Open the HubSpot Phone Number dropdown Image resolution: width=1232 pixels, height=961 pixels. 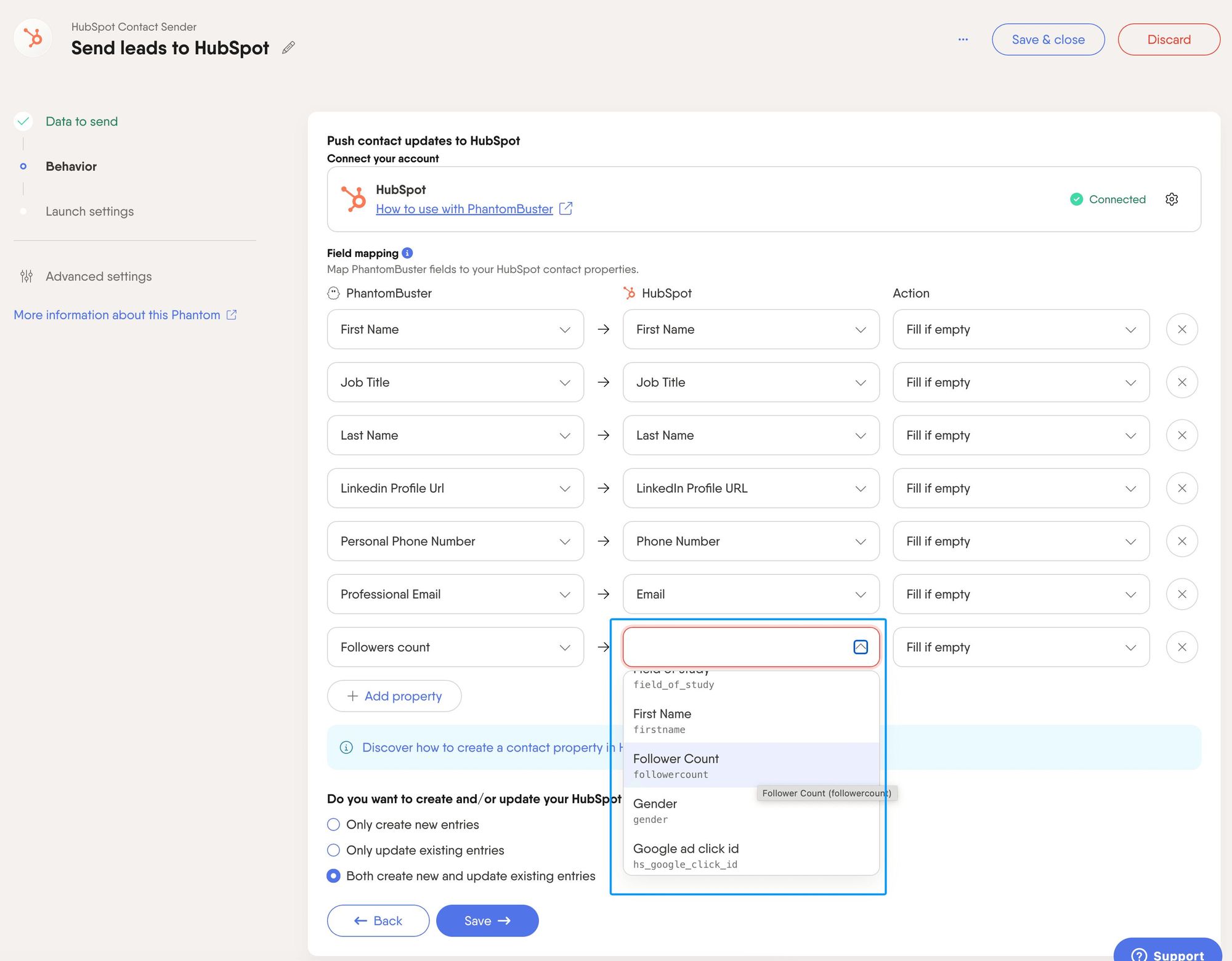tap(751, 541)
